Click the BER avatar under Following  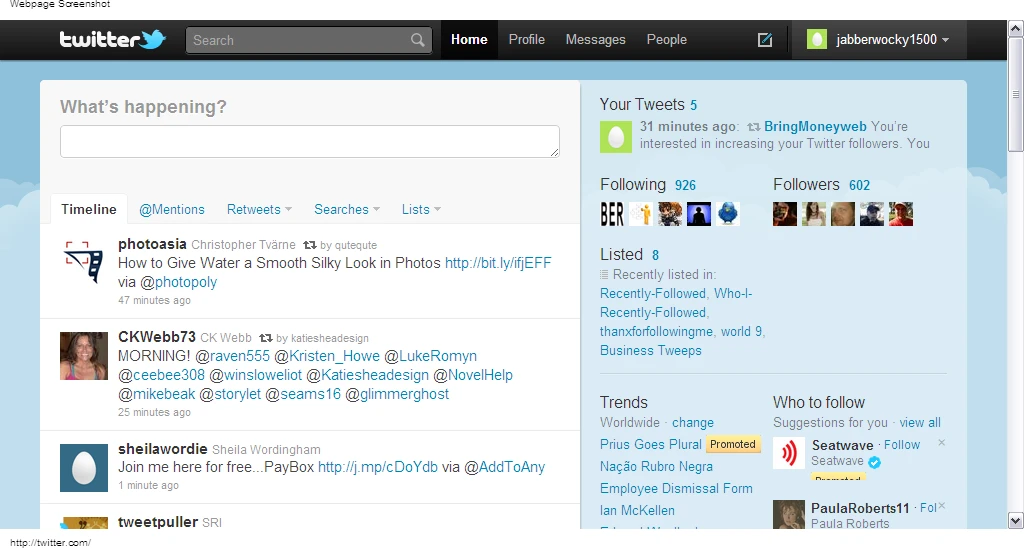612,213
